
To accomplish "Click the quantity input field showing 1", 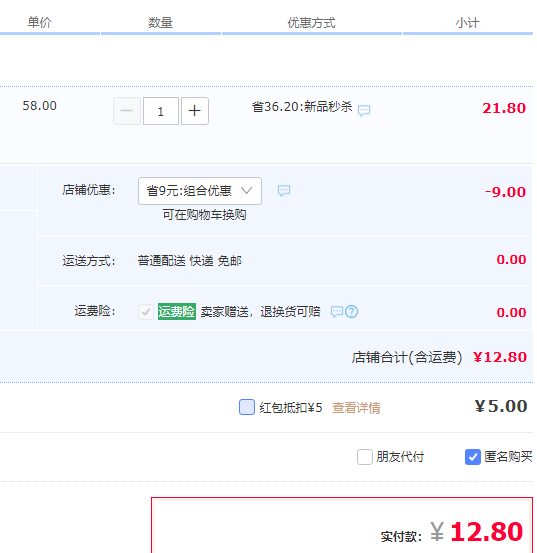I will [161, 111].
